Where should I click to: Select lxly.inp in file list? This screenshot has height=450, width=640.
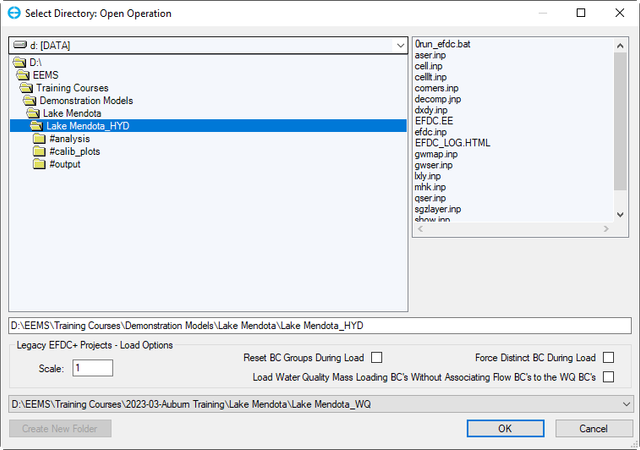(x=428, y=176)
